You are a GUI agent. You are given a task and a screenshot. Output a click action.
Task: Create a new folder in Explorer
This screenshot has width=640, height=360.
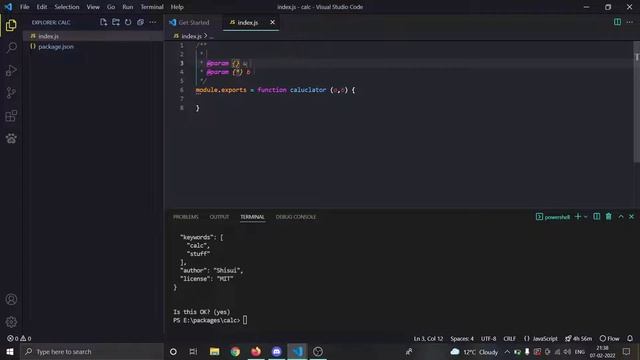(116, 22)
